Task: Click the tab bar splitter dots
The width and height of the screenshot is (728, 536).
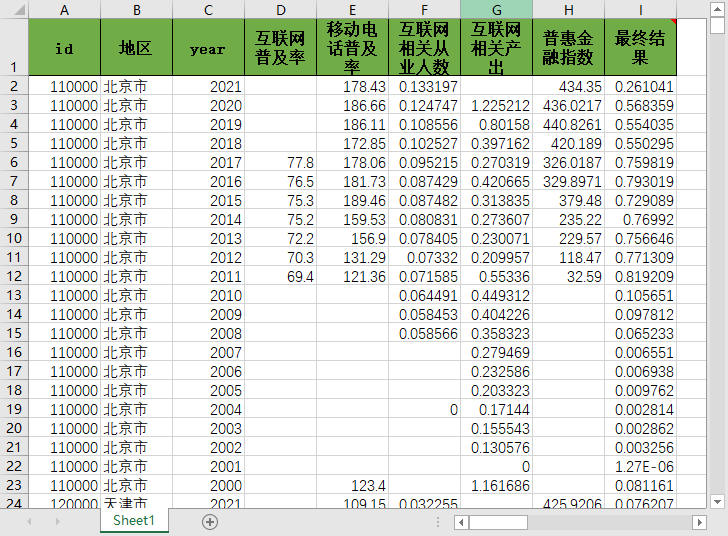Action: tap(438, 523)
